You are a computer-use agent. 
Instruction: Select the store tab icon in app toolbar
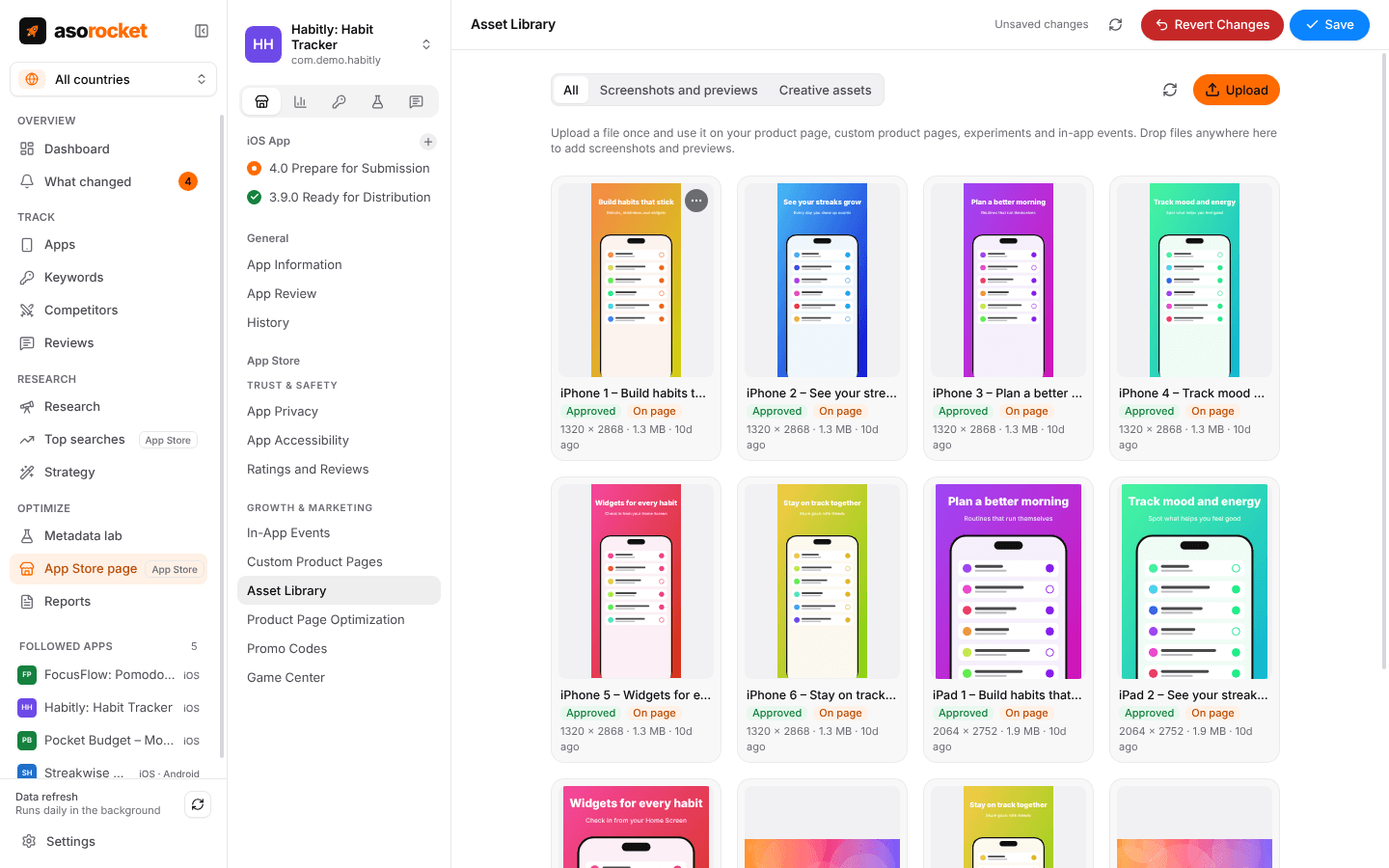point(261,101)
